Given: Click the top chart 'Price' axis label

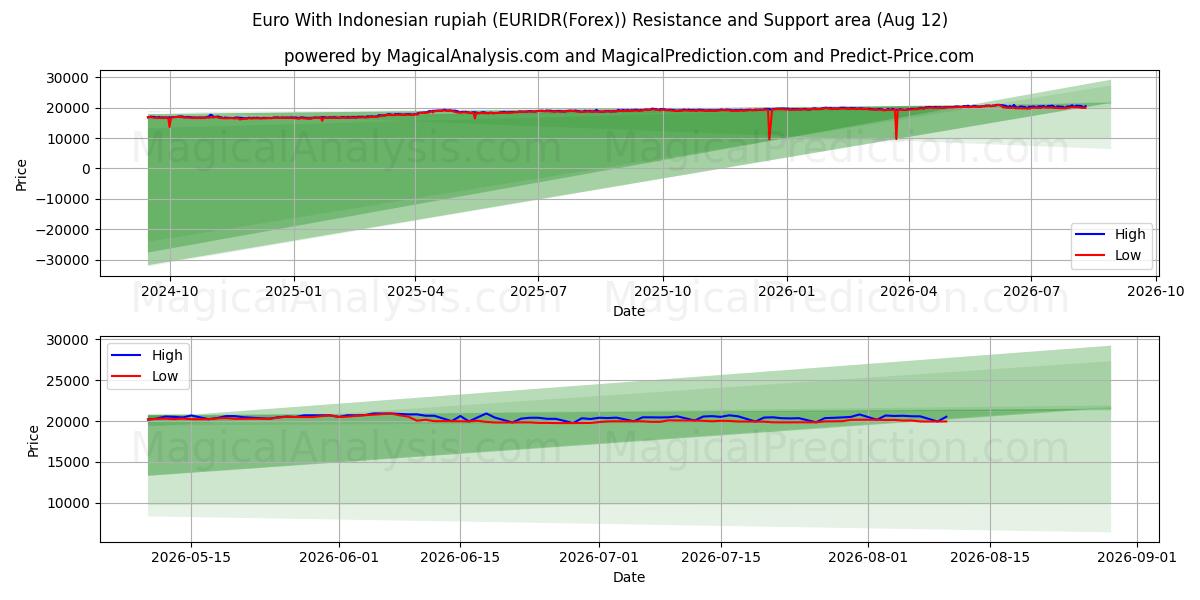Looking at the screenshot, I should coord(22,173).
